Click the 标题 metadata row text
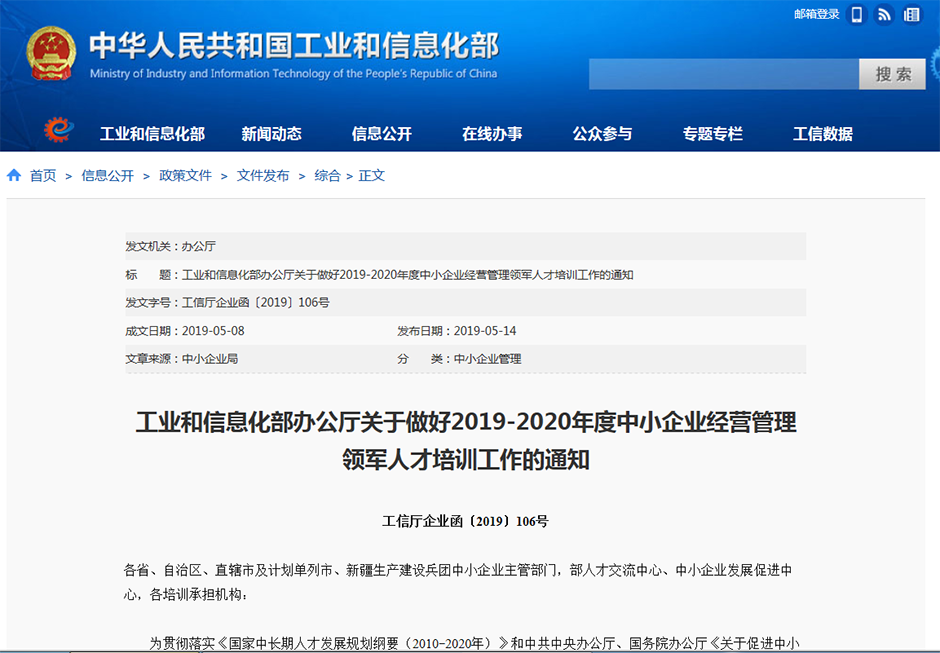940x653 pixels. pos(379,275)
